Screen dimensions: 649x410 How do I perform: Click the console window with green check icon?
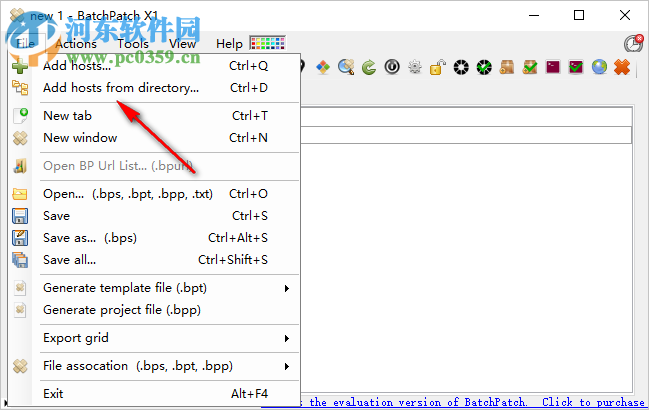(x=576, y=67)
